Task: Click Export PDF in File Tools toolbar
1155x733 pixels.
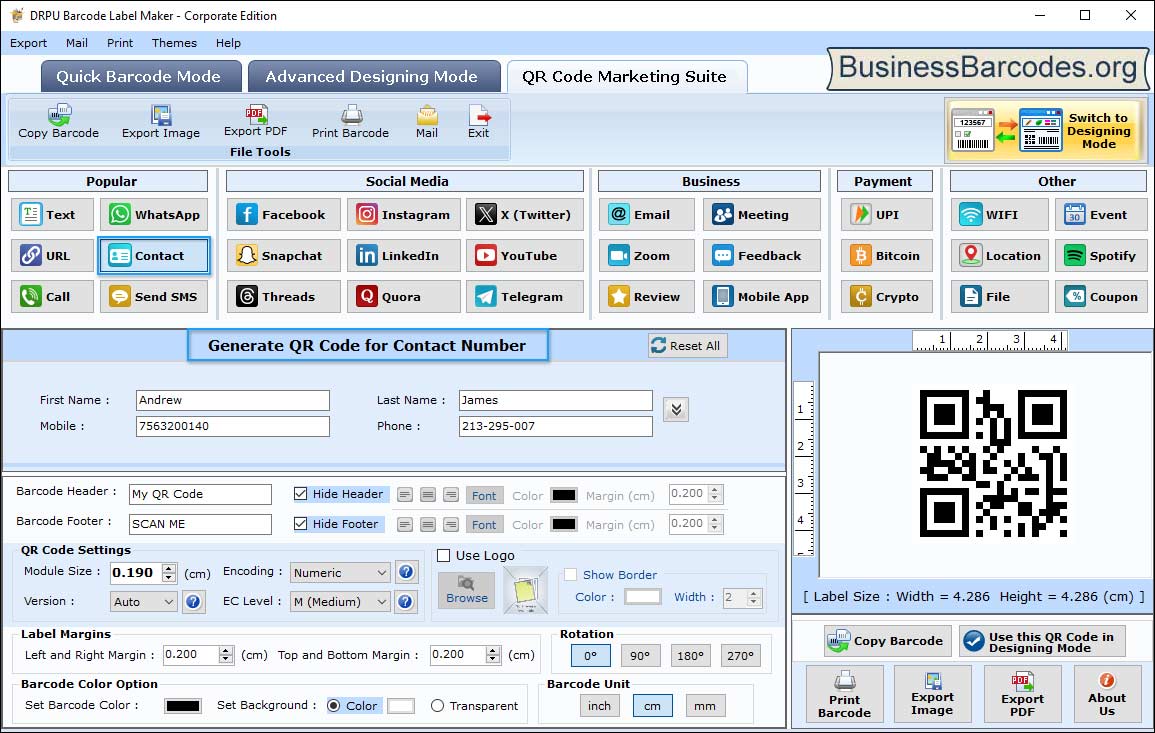Action: pyautogui.click(x=256, y=122)
